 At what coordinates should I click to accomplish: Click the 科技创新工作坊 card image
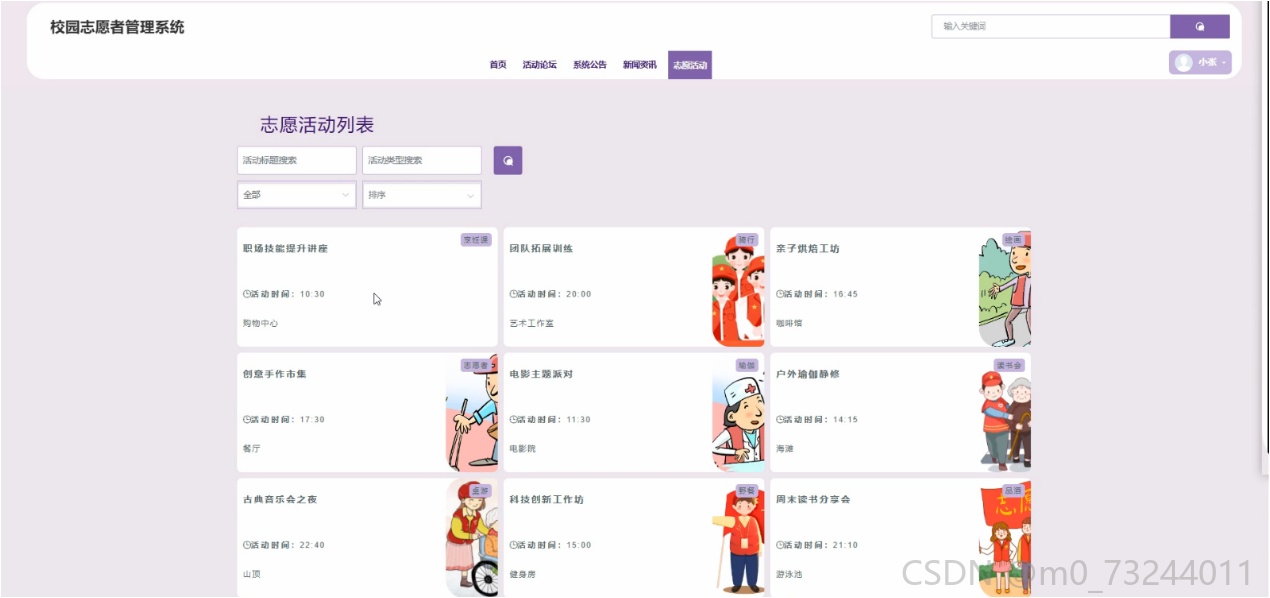click(738, 540)
